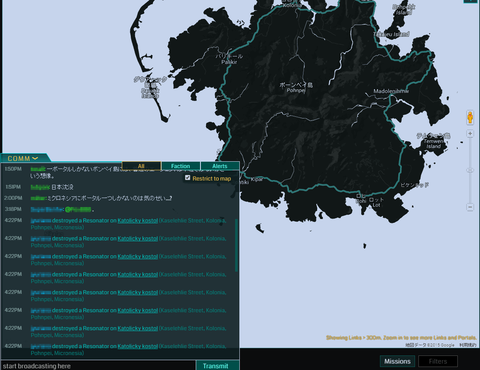Open the Missions panel
Viewport: 480px width, 370px height.
coord(397,361)
